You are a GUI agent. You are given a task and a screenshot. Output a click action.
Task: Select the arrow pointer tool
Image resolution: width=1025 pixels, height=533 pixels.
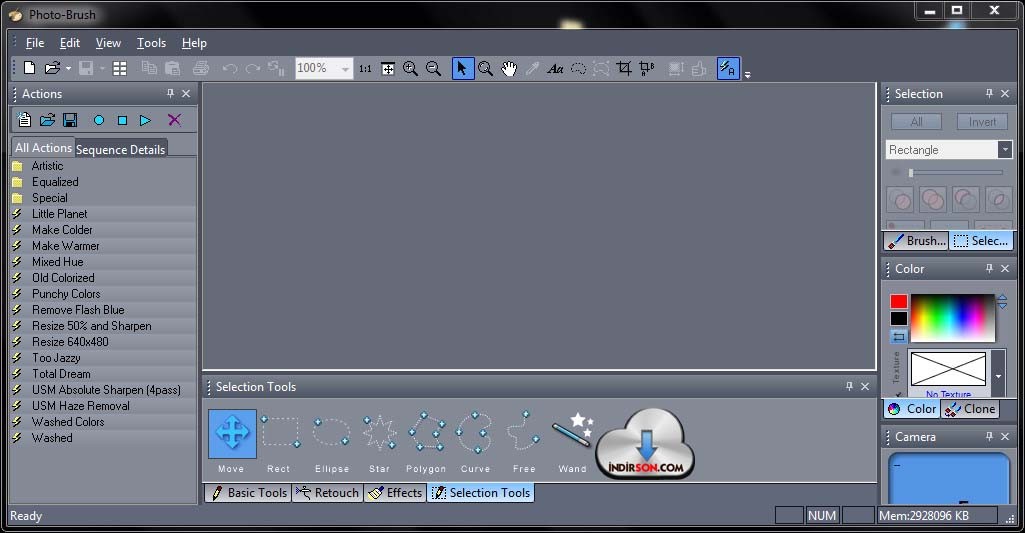pos(462,69)
